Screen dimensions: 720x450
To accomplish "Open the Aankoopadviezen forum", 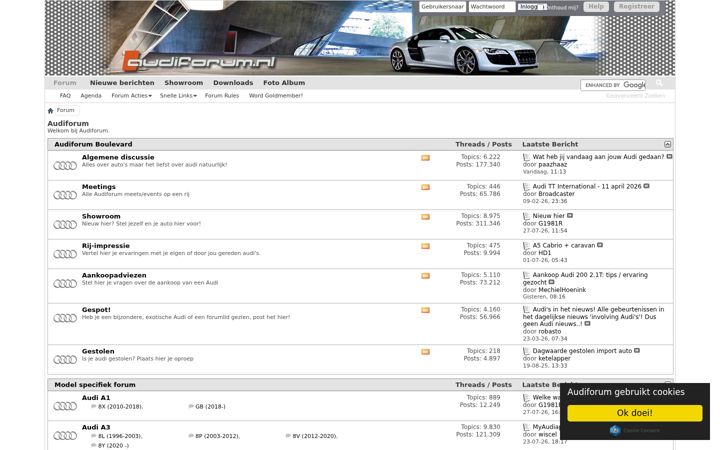I will tap(114, 275).
